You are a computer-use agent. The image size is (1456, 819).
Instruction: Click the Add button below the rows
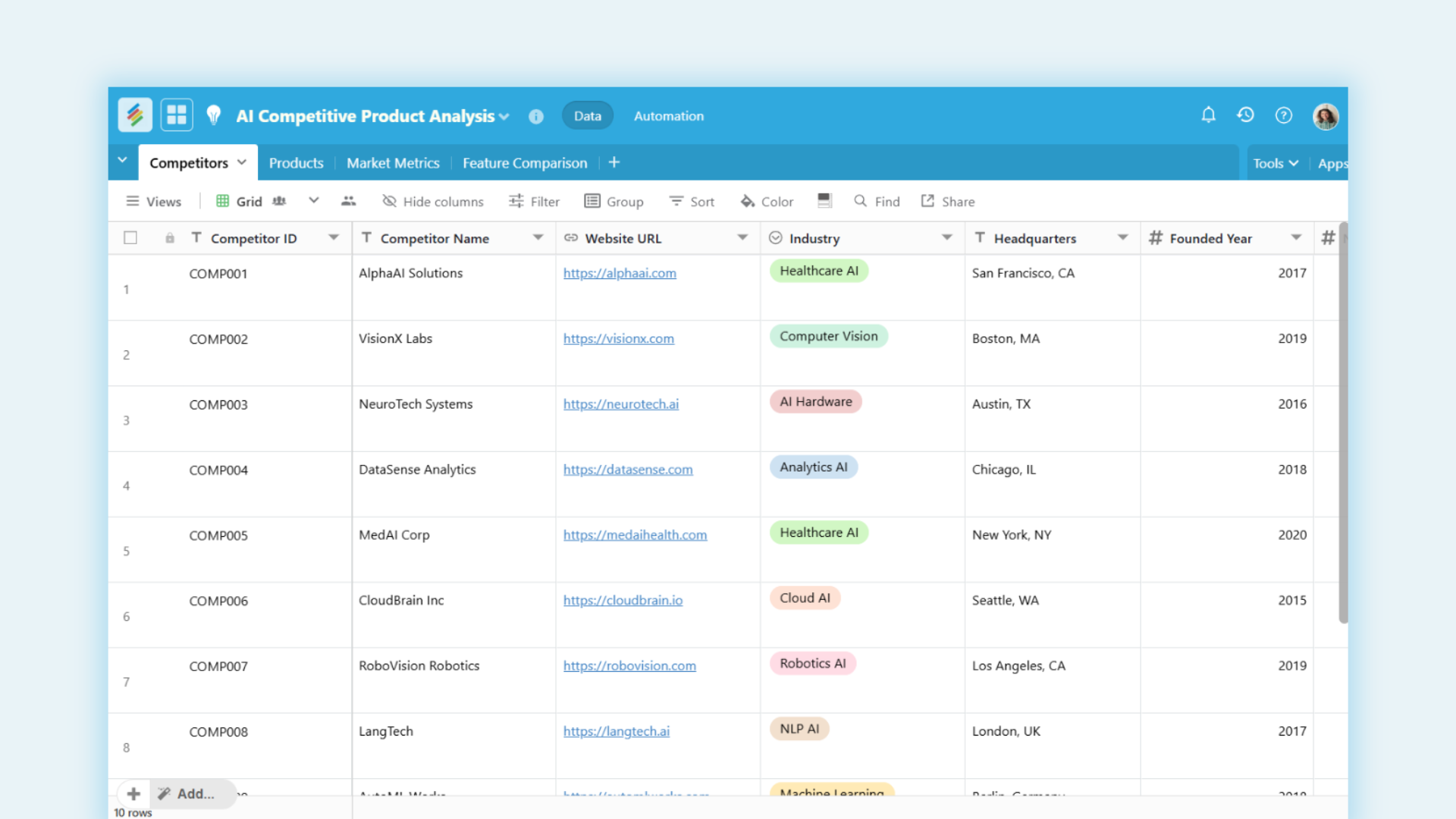point(193,793)
